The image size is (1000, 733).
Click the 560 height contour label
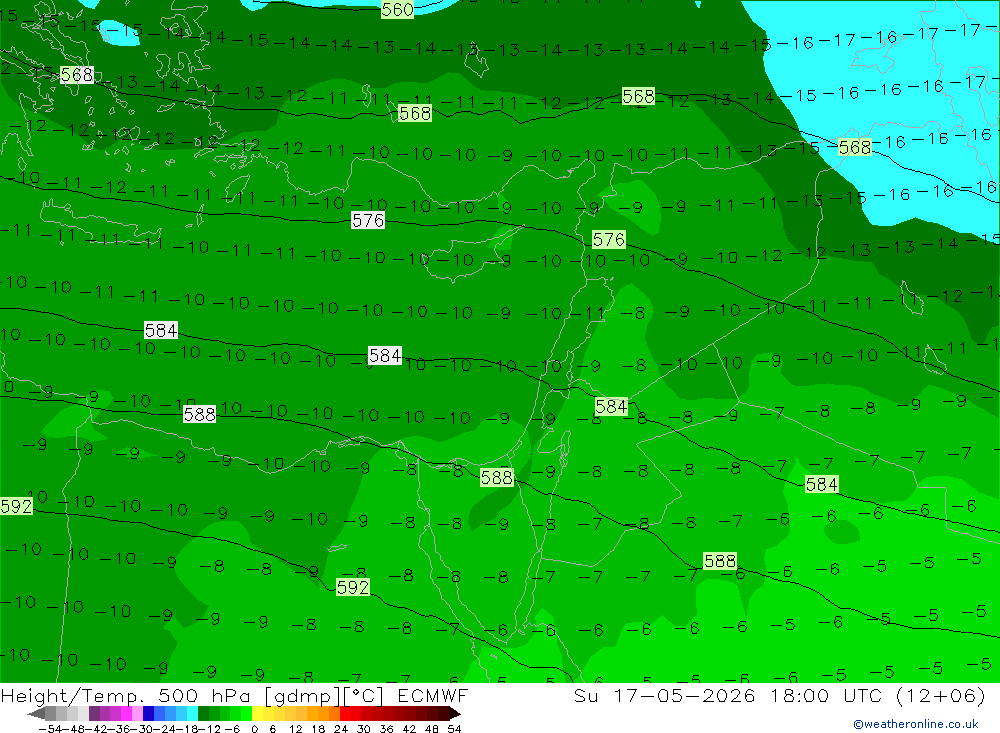(397, 9)
